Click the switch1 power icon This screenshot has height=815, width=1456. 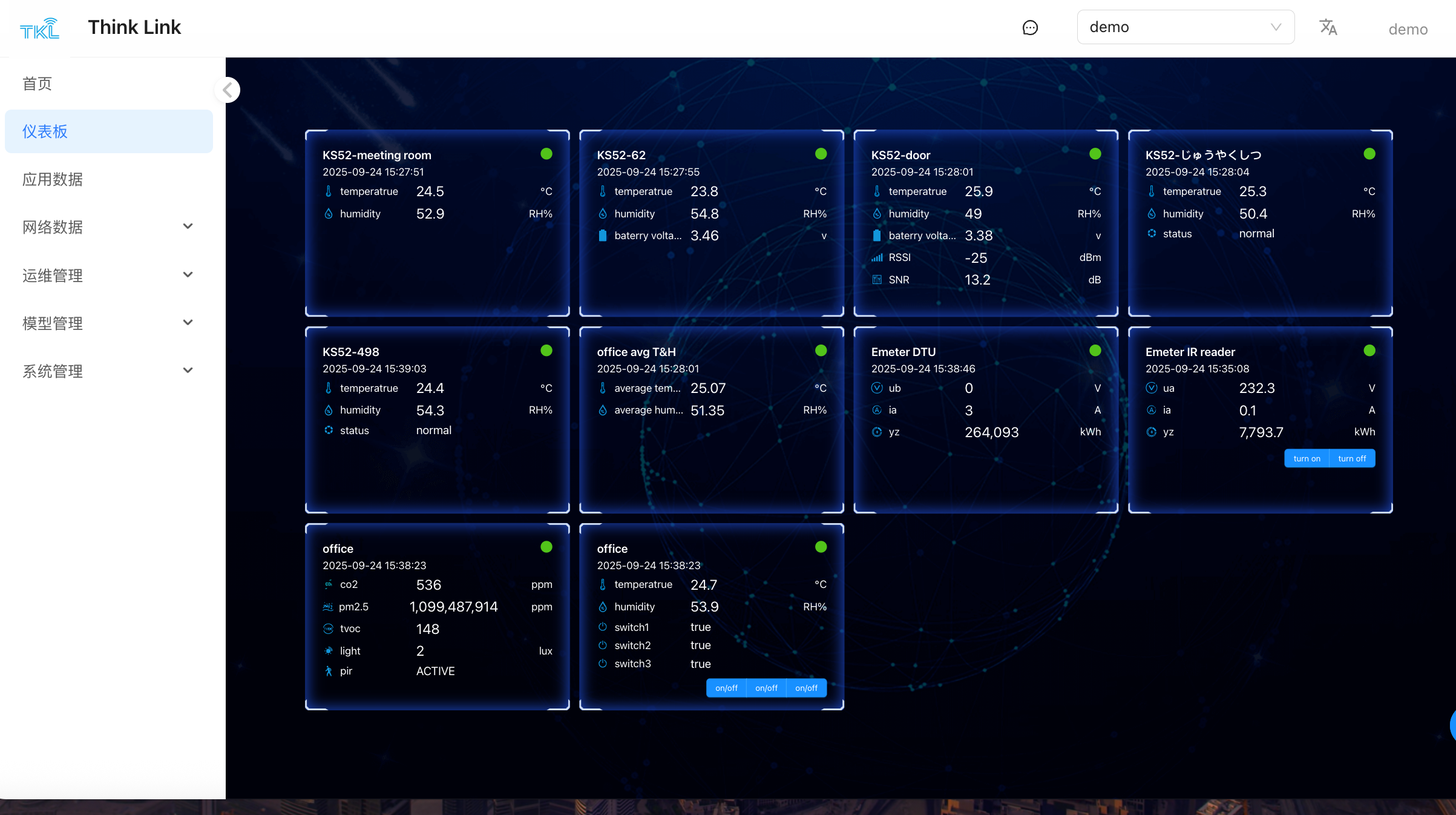pyautogui.click(x=603, y=627)
